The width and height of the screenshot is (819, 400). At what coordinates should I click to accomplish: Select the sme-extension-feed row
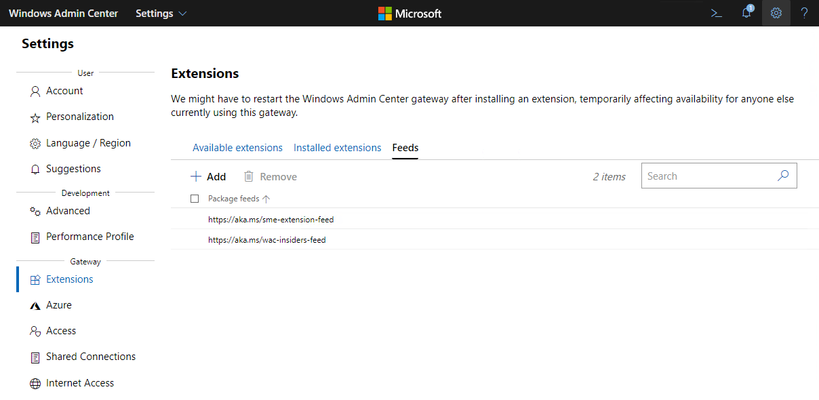click(x=495, y=220)
